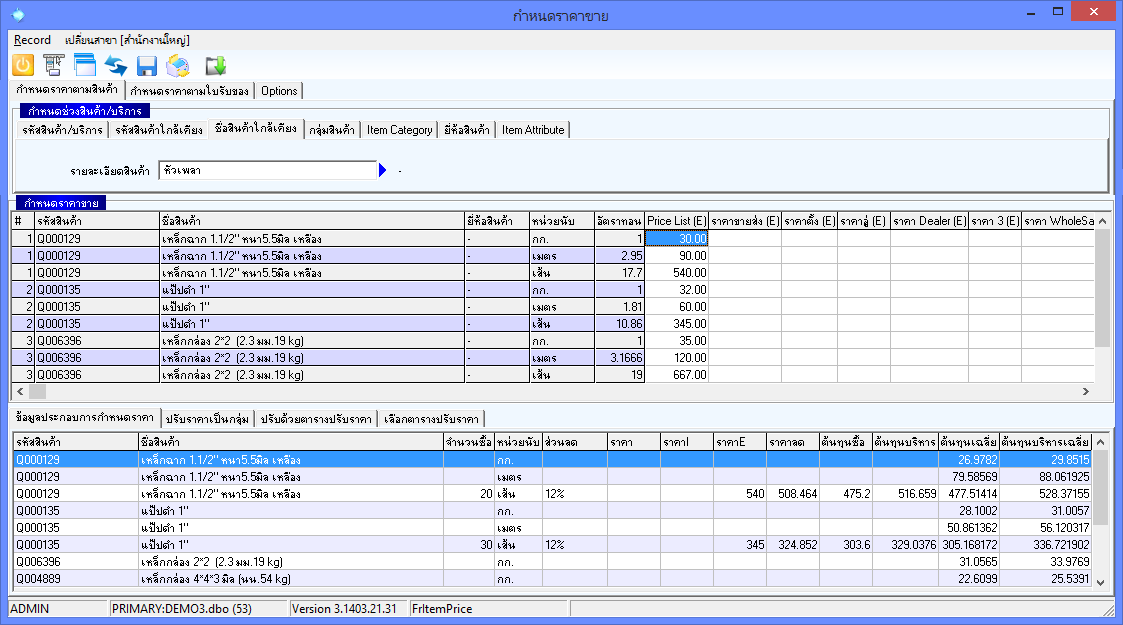Switch to the Options tab
Viewport: 1123px width, 625px height.
click(x=279, y=91)
